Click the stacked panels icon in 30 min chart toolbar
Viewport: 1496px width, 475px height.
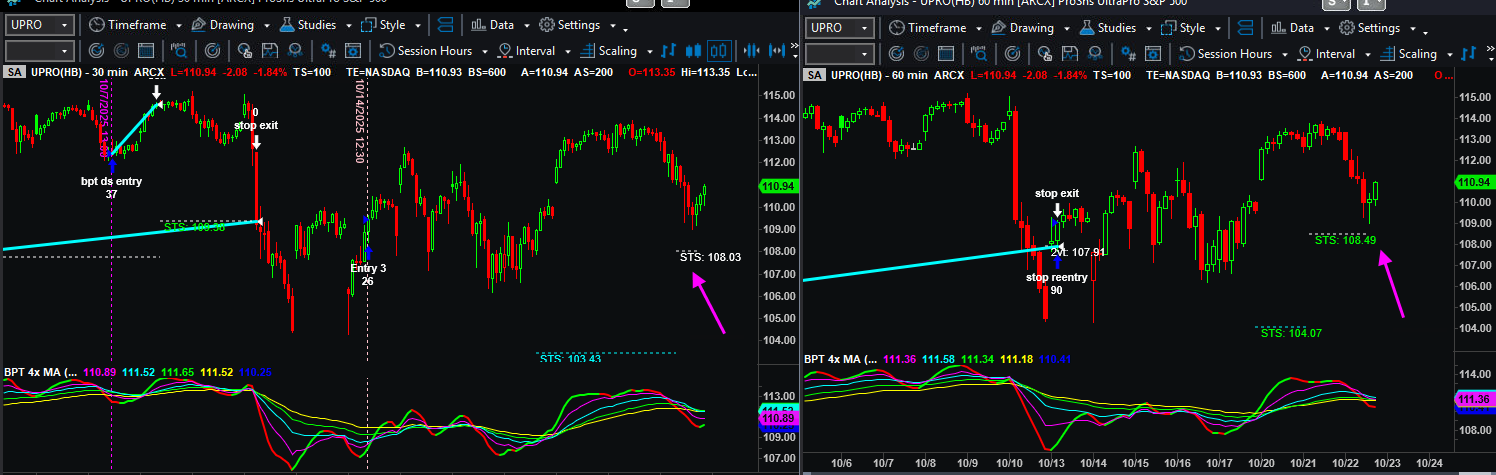click(445, 25)
